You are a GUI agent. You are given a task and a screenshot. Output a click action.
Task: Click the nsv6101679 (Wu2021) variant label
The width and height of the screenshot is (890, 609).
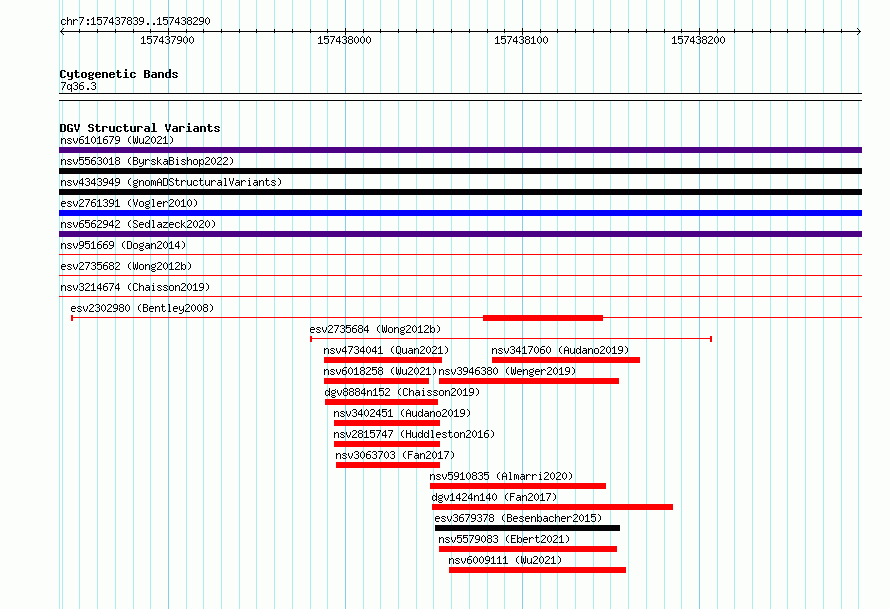(117, 140)
